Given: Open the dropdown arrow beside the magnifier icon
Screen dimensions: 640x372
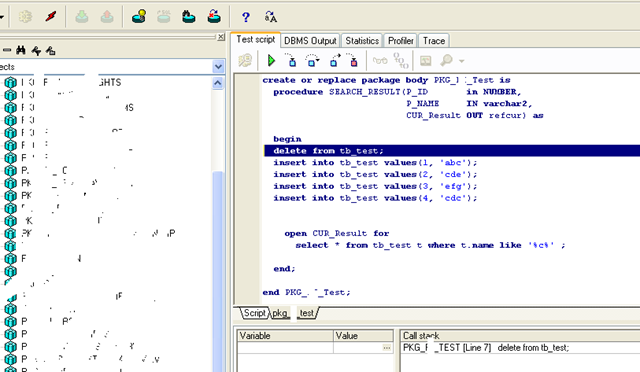Looking at the screenshot, I should pos(462,61).
